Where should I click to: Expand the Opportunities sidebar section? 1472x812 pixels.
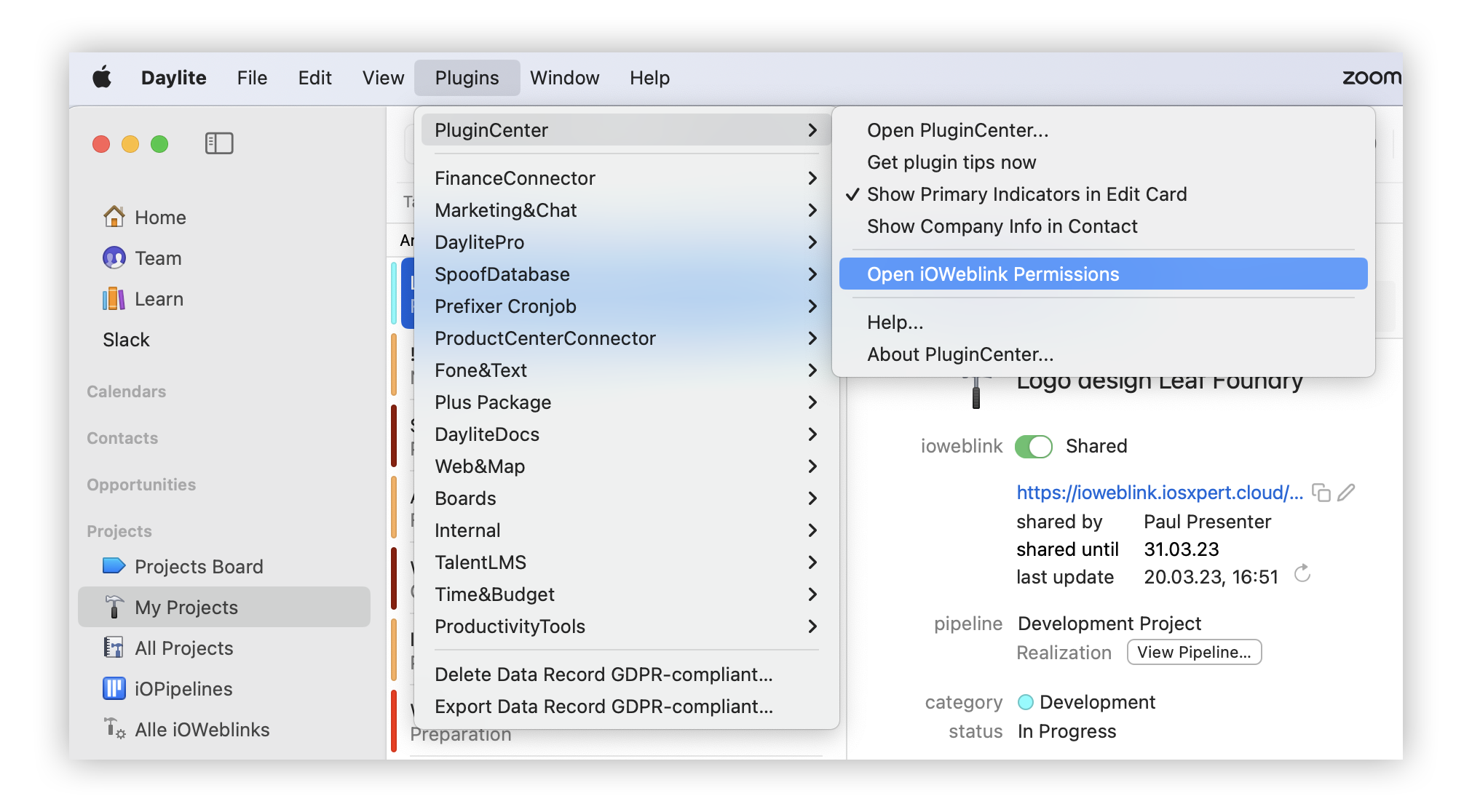(x=141, y=485)
